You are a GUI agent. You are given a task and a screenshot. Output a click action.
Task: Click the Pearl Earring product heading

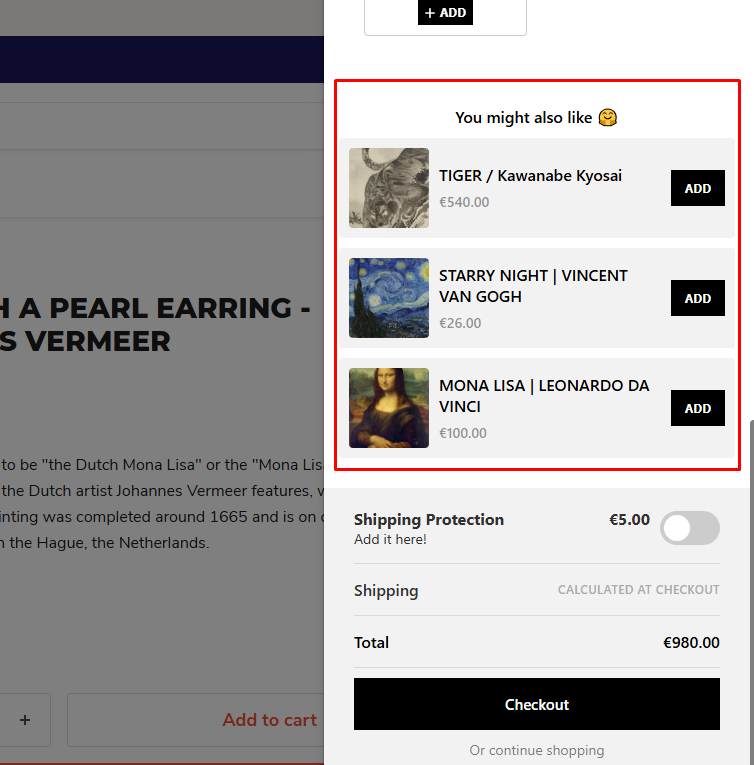(x=155, y=324)
